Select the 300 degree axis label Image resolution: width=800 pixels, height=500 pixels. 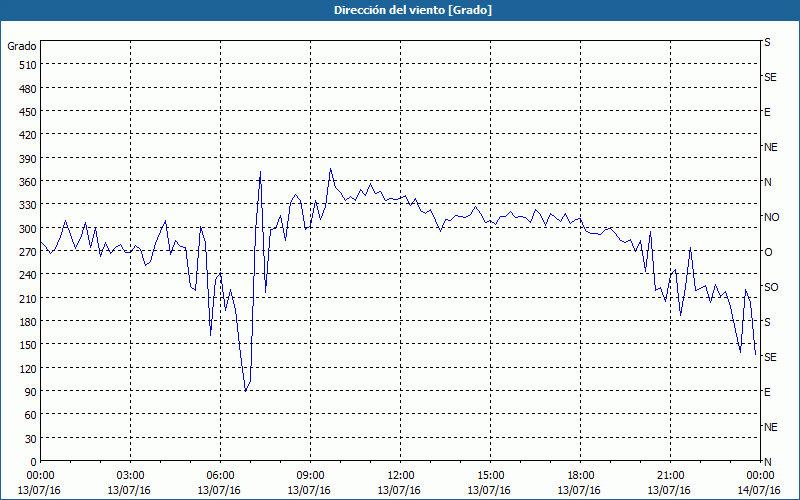28,229
